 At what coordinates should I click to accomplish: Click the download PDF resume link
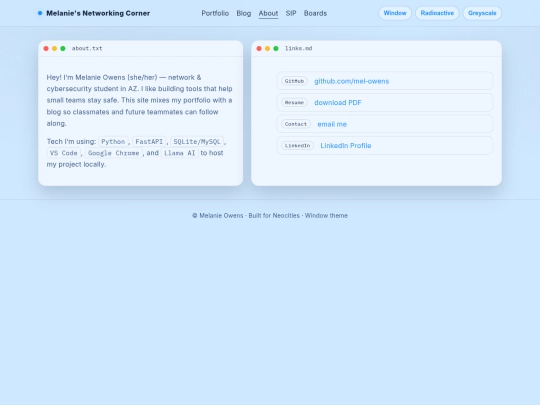coord(338,103)
